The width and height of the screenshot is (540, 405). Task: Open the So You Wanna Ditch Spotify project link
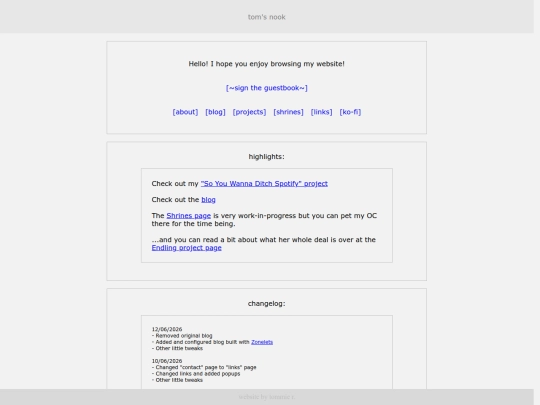(x=264, y=184)
